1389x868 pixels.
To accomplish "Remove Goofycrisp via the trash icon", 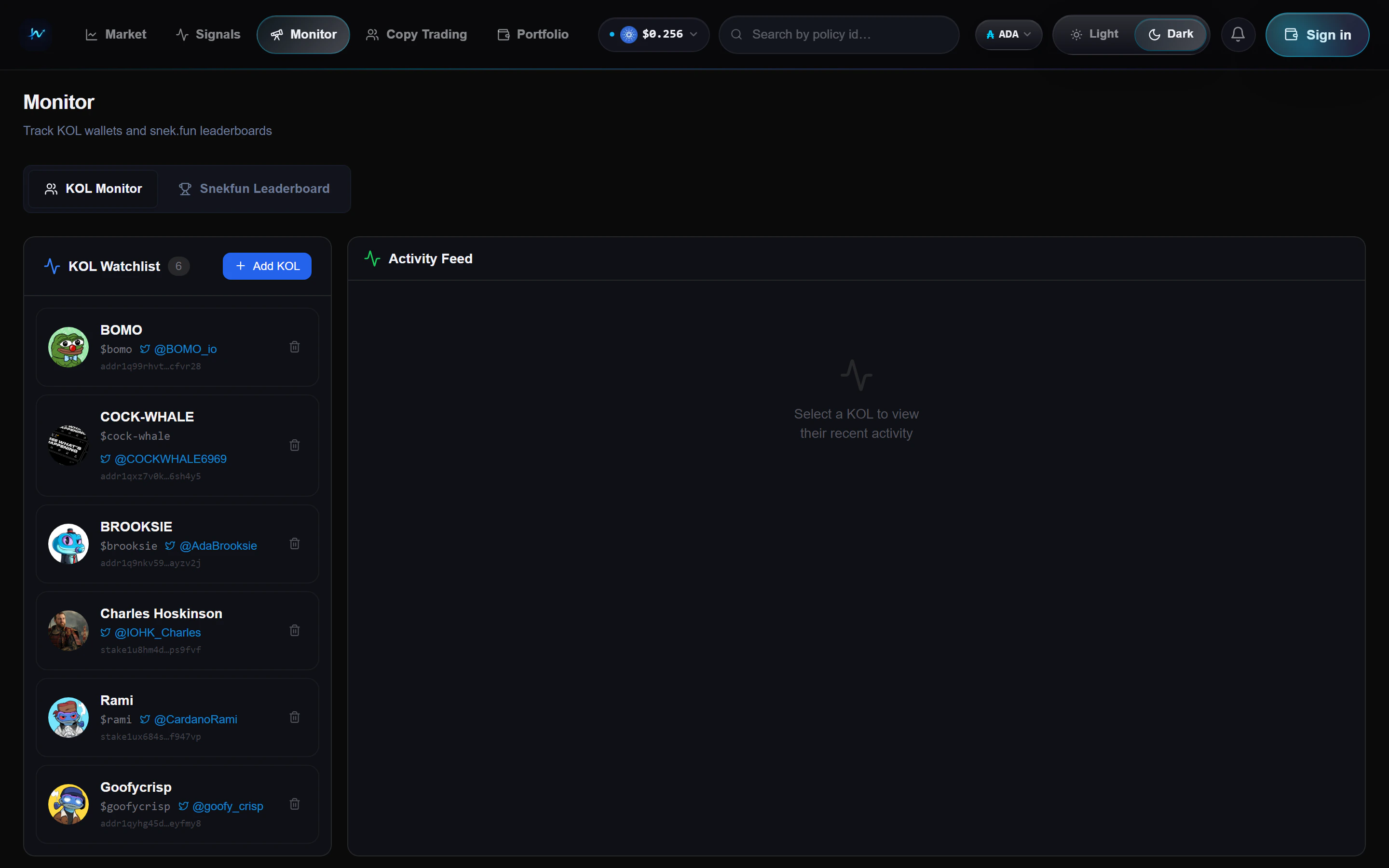I will coord(295,804).
